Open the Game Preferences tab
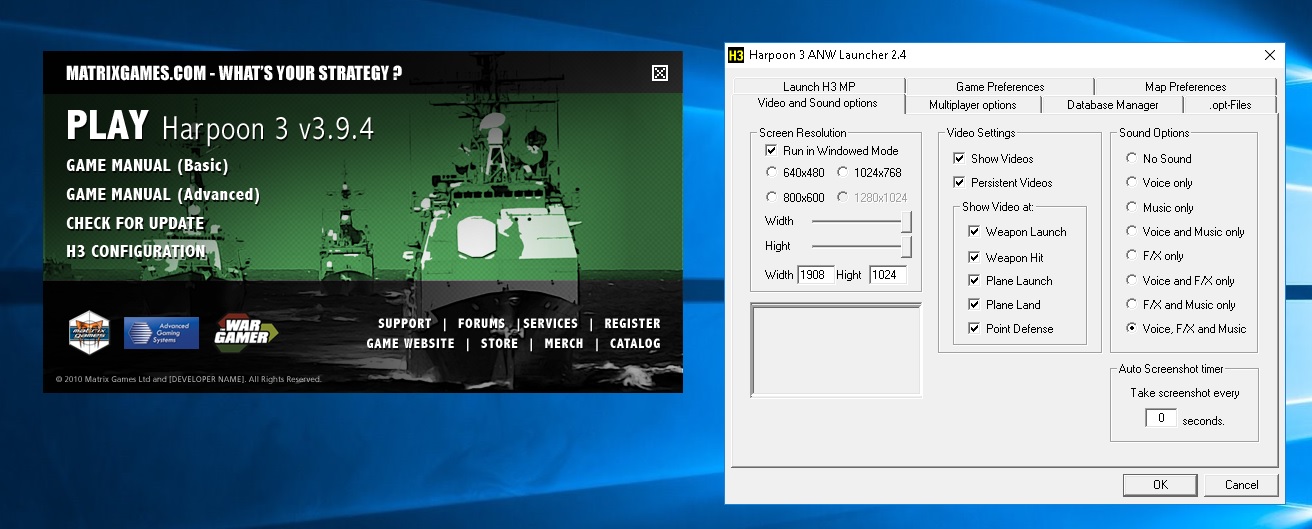Viewport: 1312px width, 529px height. click(x=999, y=87)
